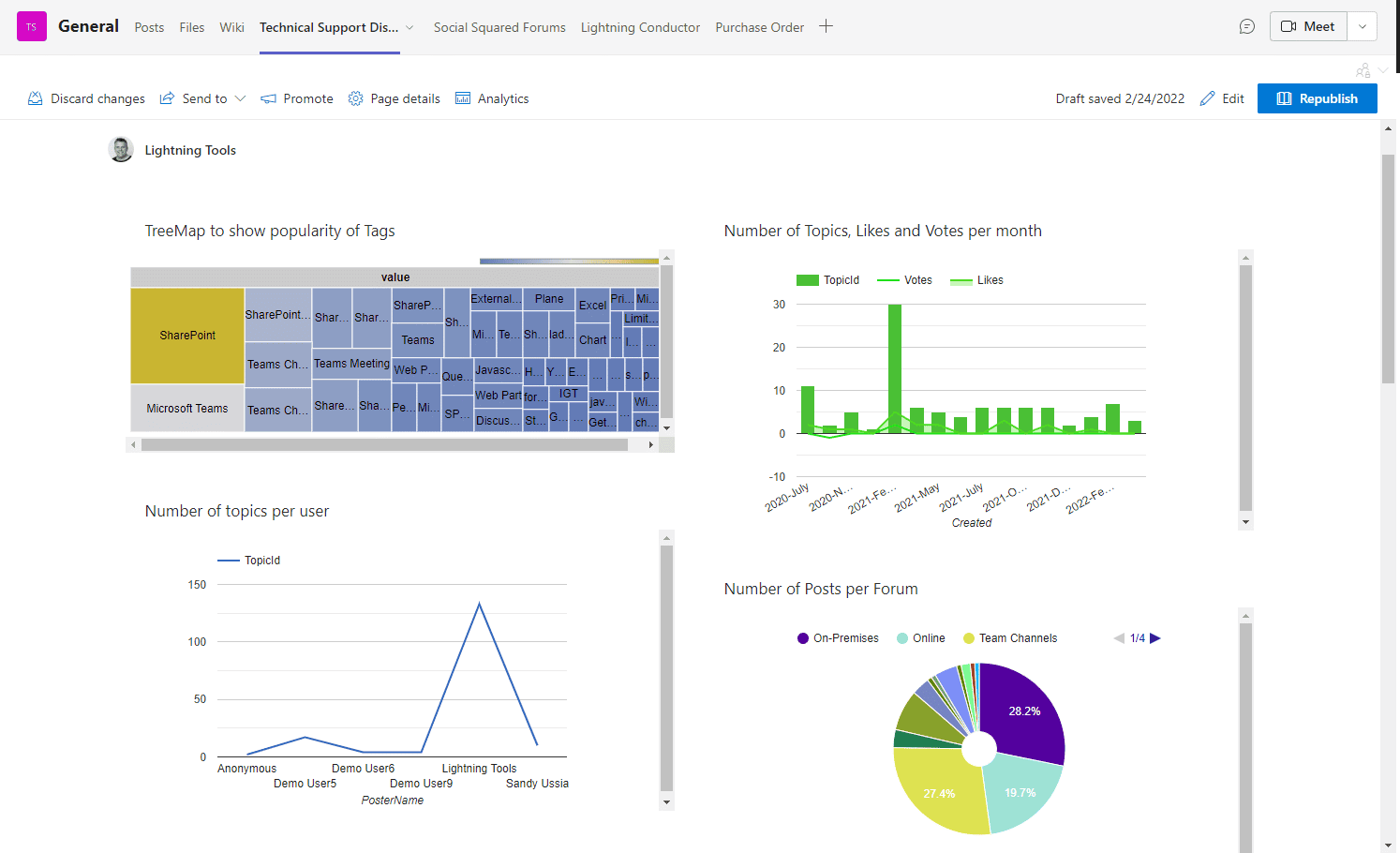Click the Edit pencil icon
1400x853 pixels.
(x=1207, y=97)
